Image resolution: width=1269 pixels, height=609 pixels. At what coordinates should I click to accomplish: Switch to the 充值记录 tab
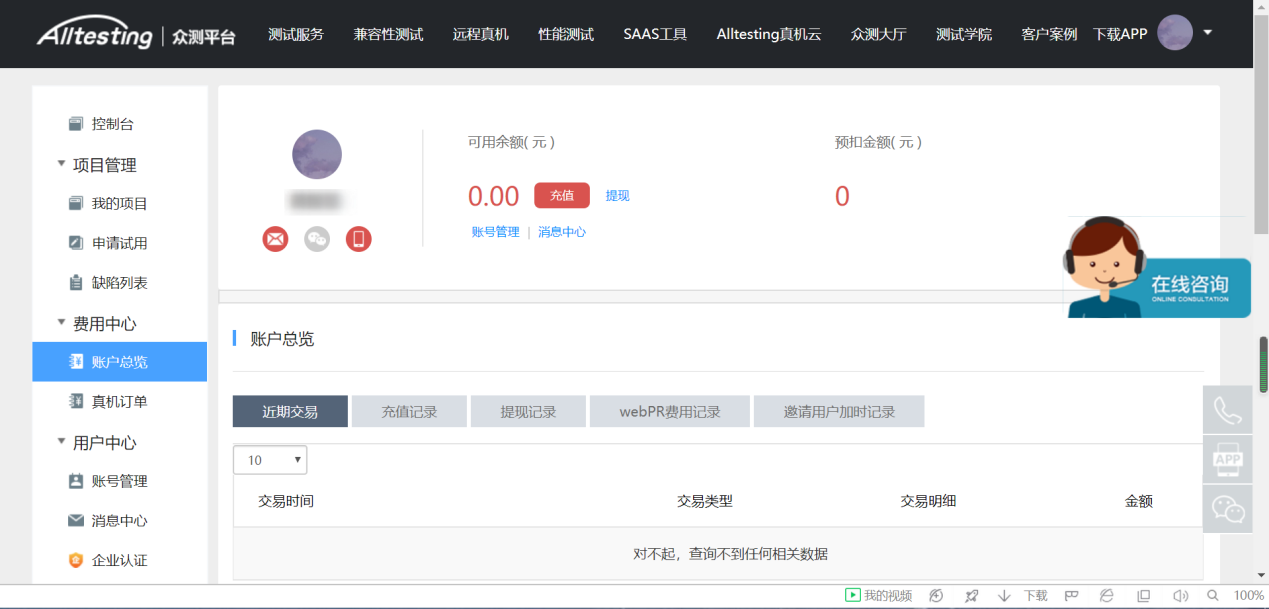coord(409,412)
